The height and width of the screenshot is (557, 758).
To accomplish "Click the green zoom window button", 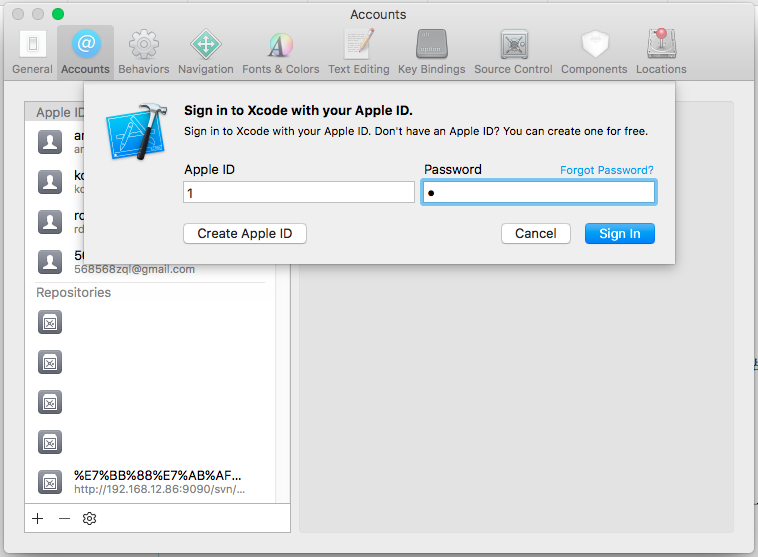I will click(x=58, y=14).
